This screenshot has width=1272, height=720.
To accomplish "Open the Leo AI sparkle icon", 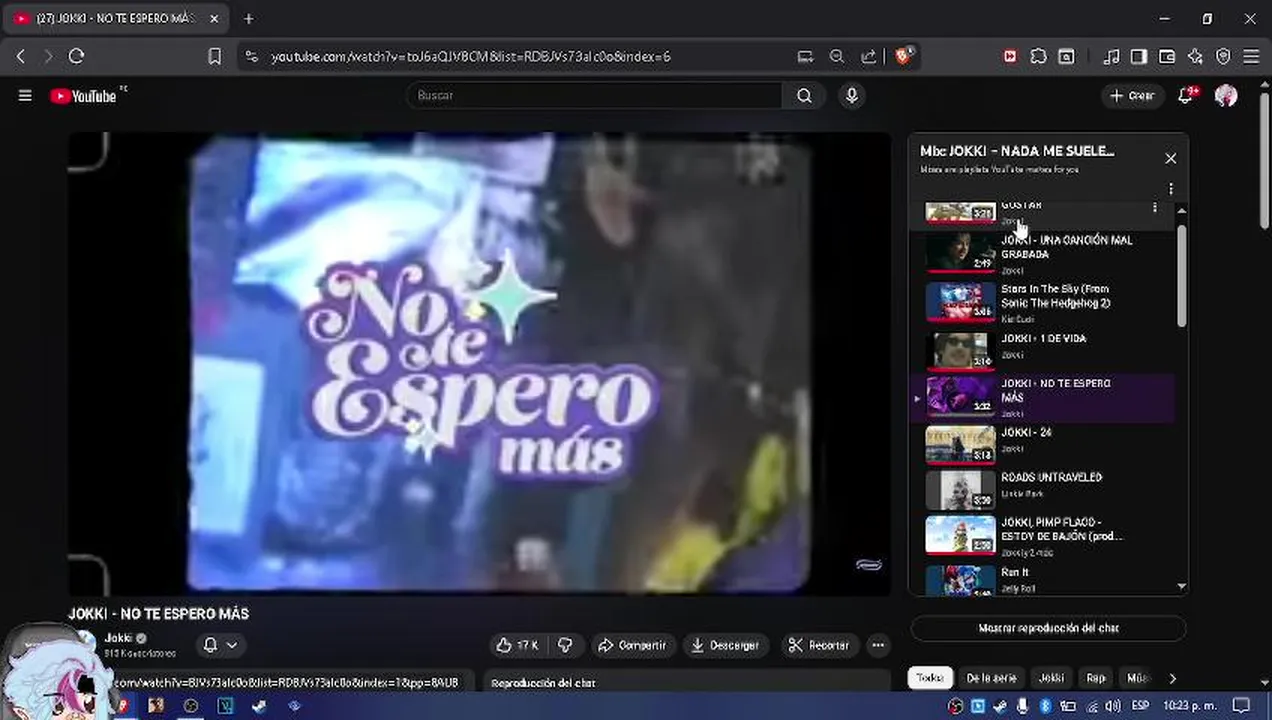I will pyautogui.click(x=1195, y=57).
